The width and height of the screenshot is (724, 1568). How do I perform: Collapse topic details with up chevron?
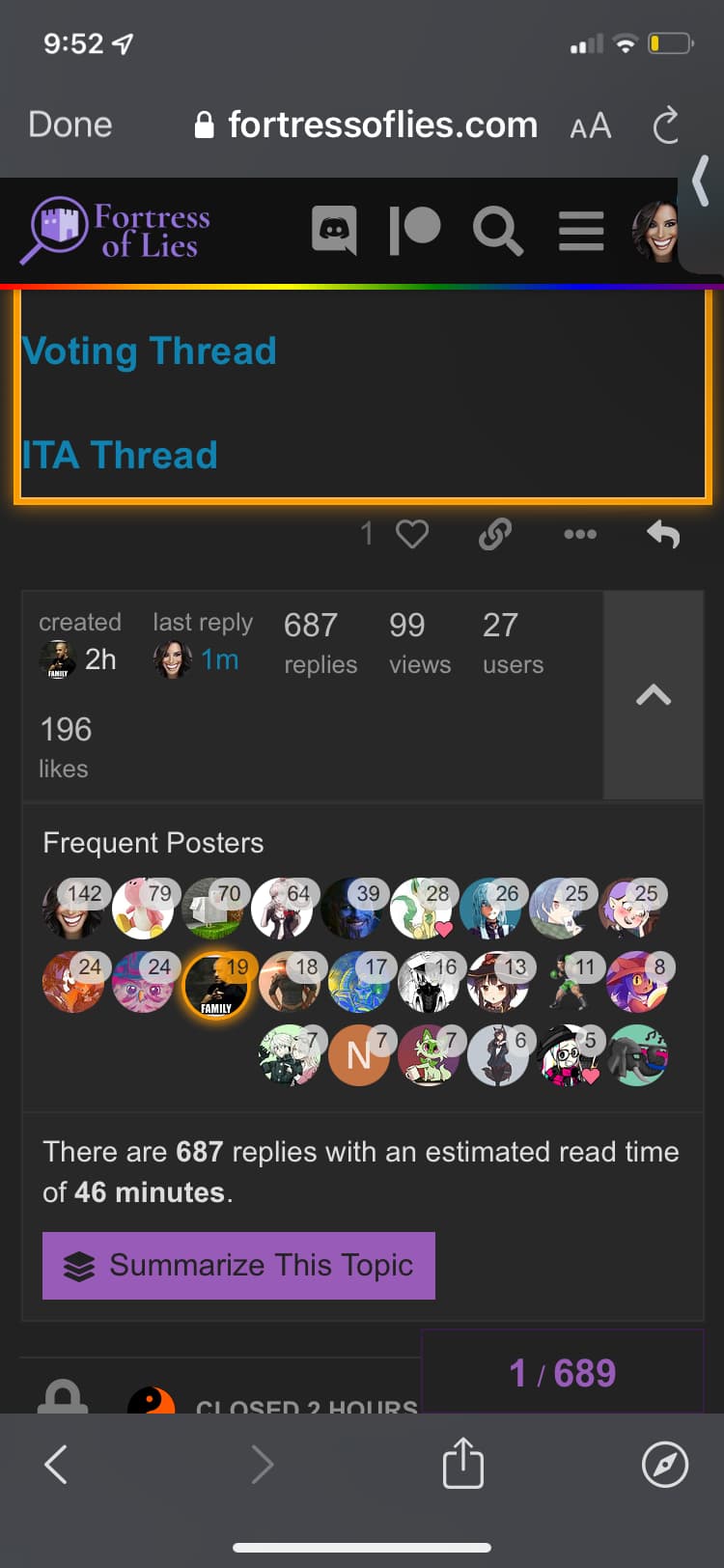[654, 695]
